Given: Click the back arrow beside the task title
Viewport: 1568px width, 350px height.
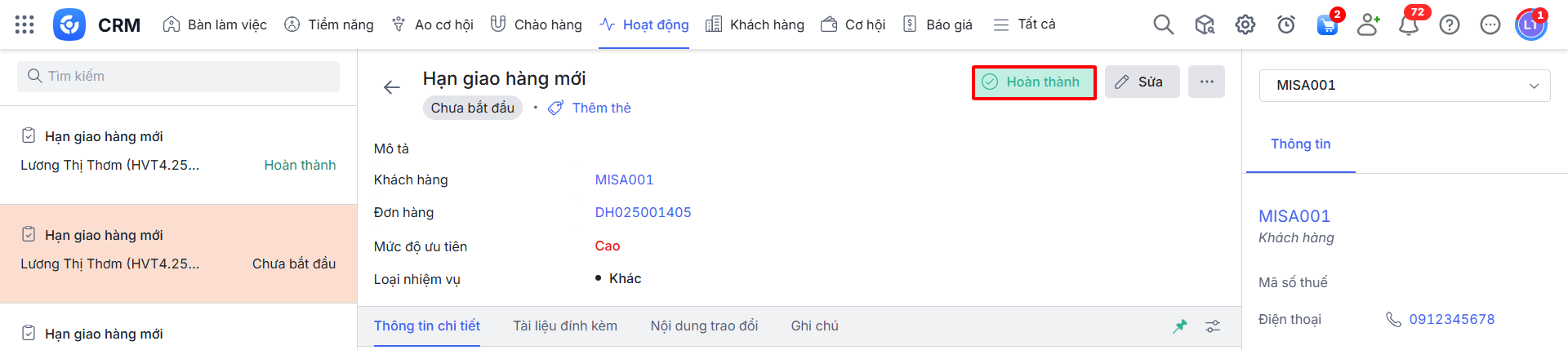Looking at the screenshot, I should coord(392,87).
